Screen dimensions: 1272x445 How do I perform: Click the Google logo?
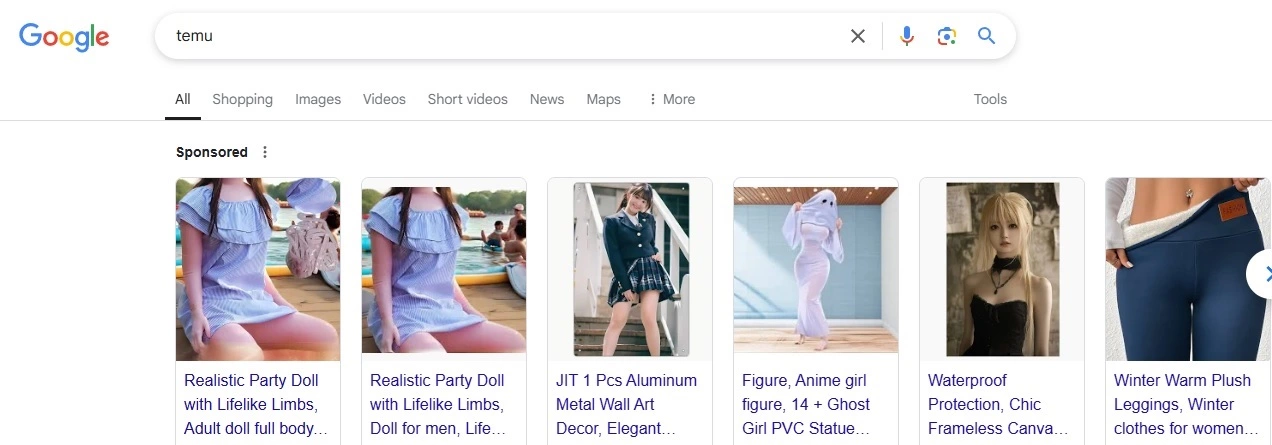(x=64, y=37)
